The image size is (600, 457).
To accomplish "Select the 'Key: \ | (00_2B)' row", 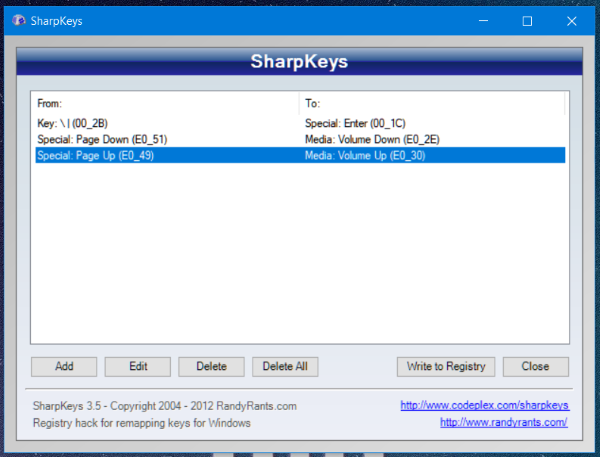I will click(300, 123).
